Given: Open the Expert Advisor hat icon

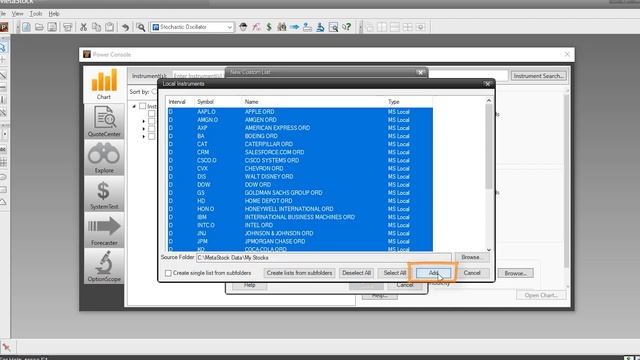Looking at the screenshot, I should [243, 27].
